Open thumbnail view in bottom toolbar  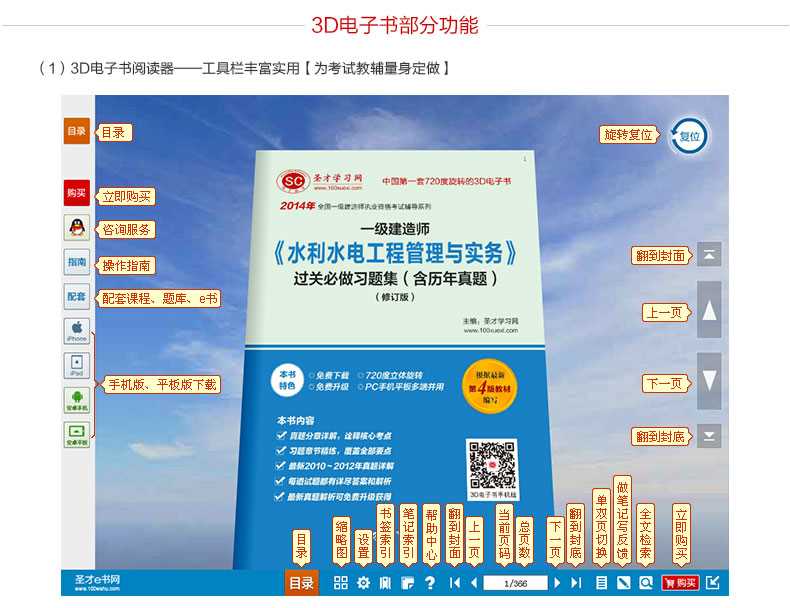point(340,583)
